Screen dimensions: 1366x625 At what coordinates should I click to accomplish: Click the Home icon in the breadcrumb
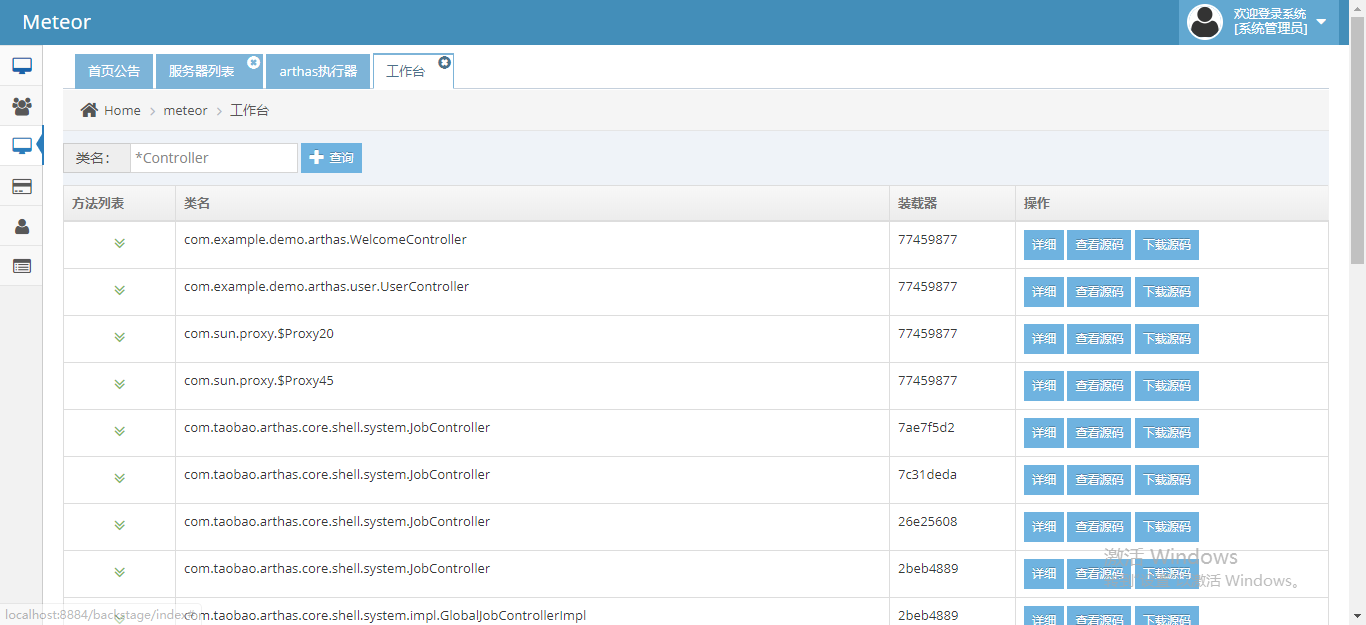coord(88,110)
